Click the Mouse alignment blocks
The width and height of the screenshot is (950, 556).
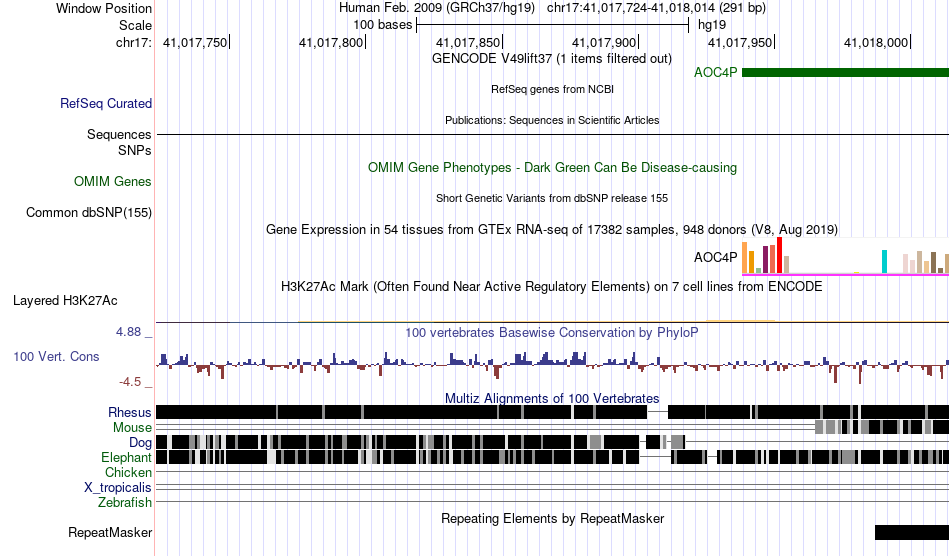(x=882, y=427)
